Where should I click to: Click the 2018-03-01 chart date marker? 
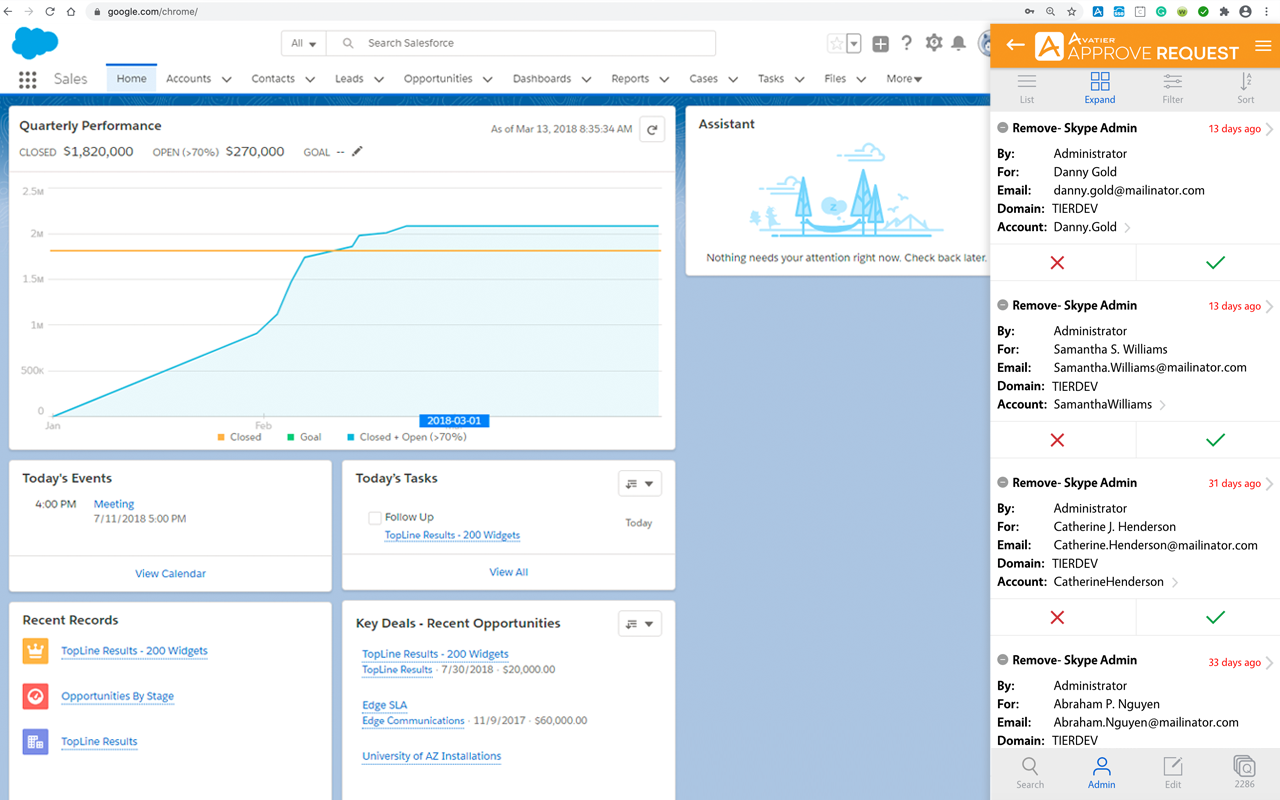[453, 421]
